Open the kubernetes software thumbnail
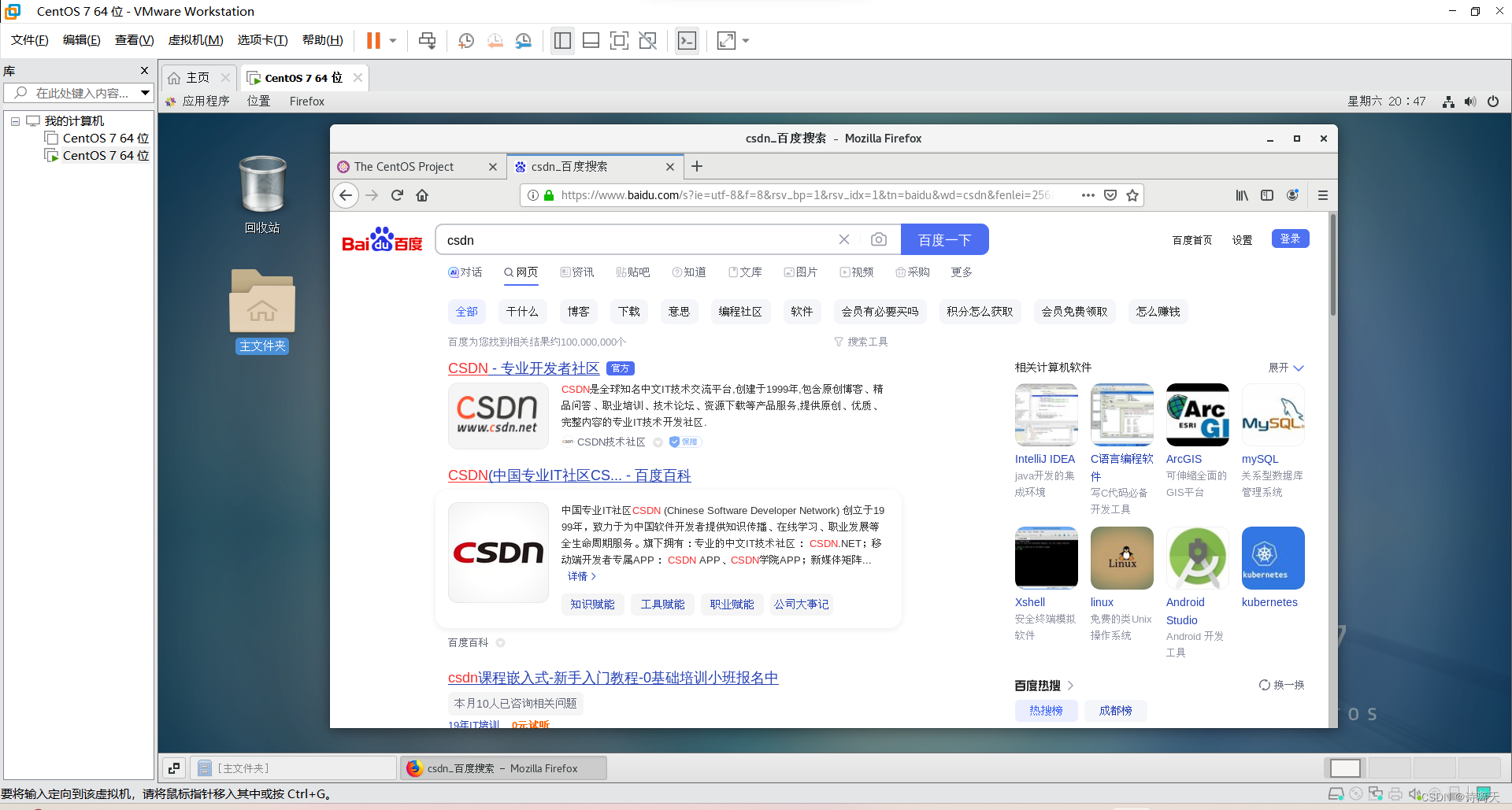Screen dimensions: 1512x810 pos(1273,558)
